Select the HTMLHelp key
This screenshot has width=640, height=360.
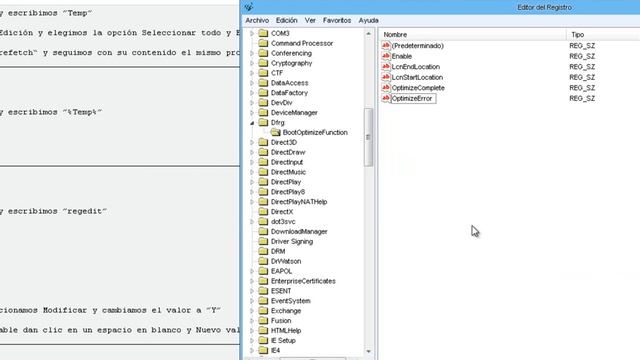[286, 331]
